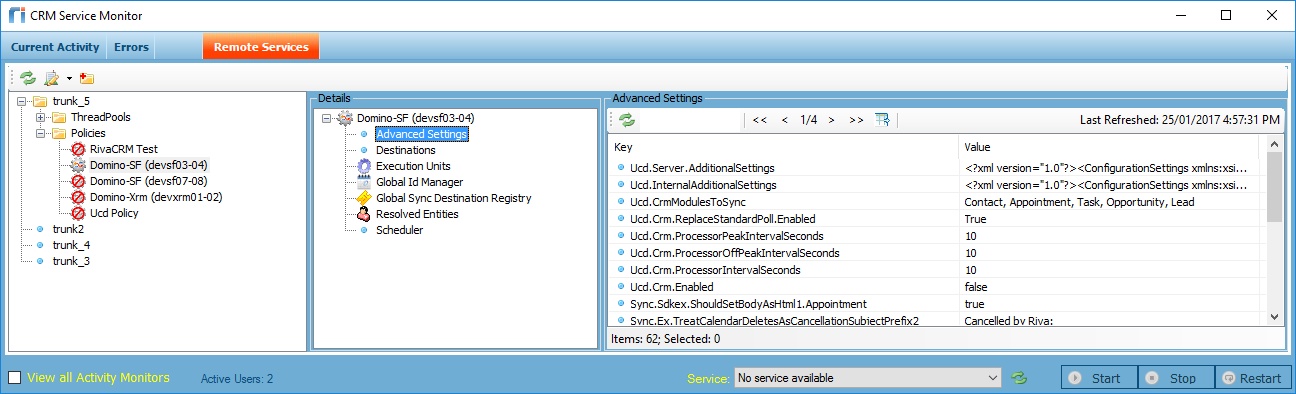1296x394 pixels.
Task: Click the green refresh icon in main toolbar
Action: [x=28, y=77]
